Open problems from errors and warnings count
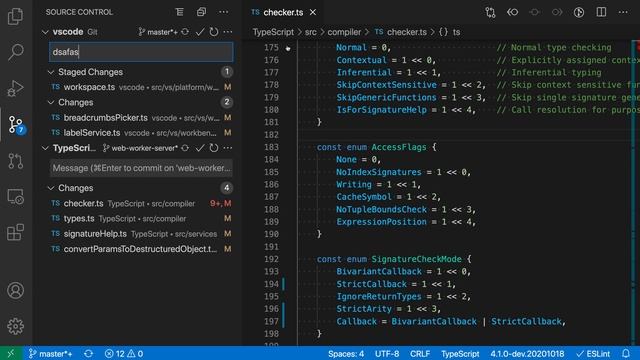 (124, 353)
